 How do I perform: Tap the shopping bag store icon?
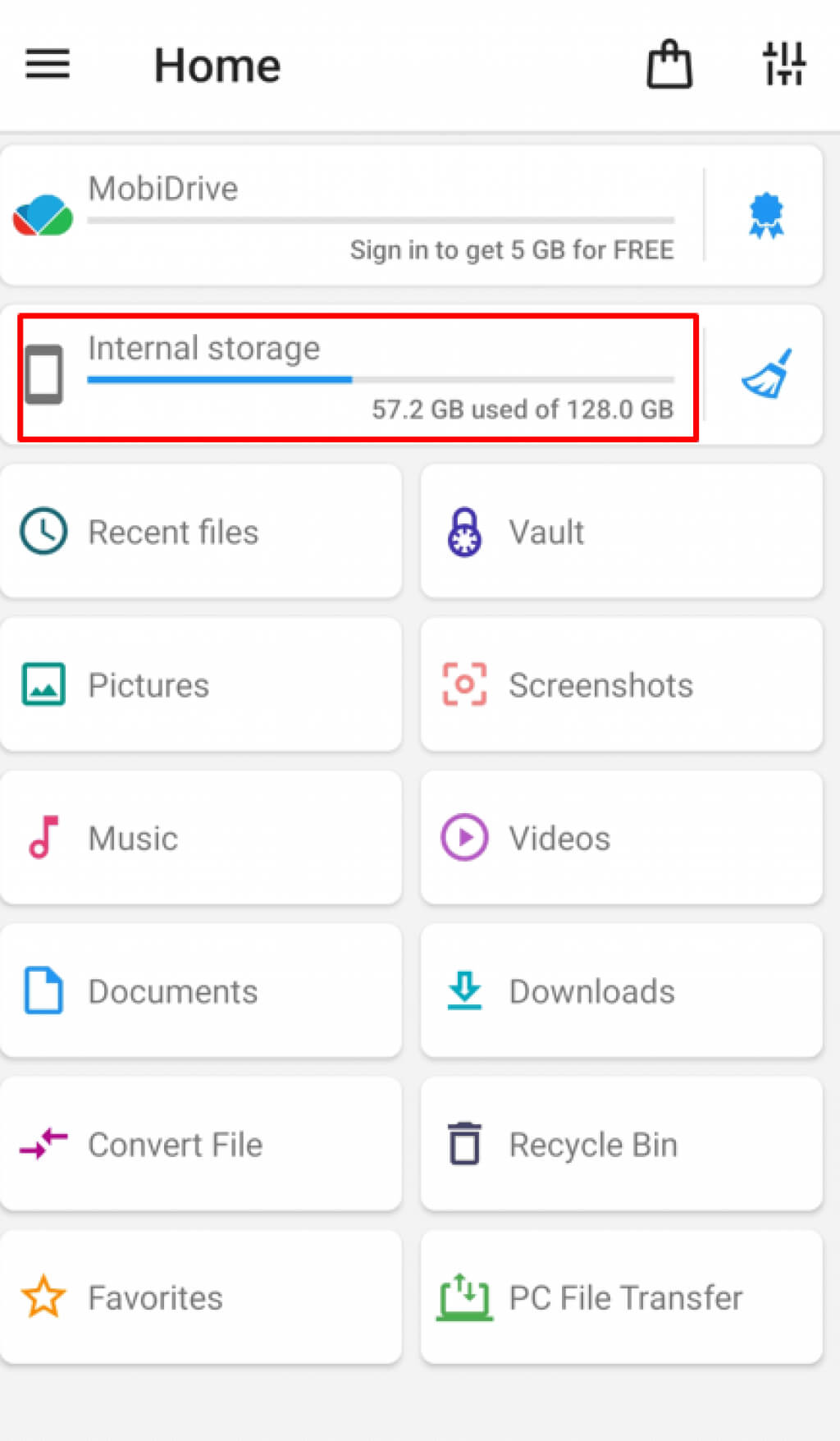[669, 64]
